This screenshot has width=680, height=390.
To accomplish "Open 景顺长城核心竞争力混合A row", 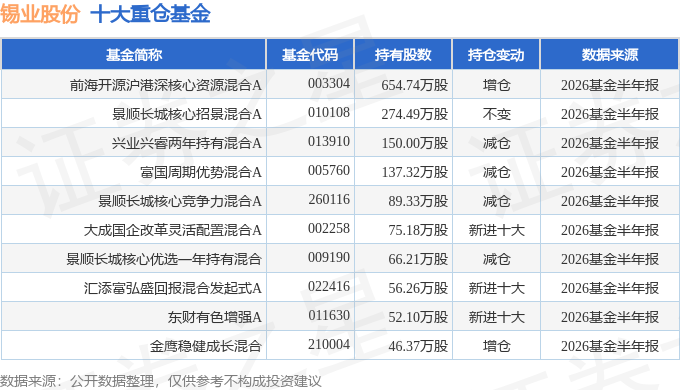I will (180, 201).
